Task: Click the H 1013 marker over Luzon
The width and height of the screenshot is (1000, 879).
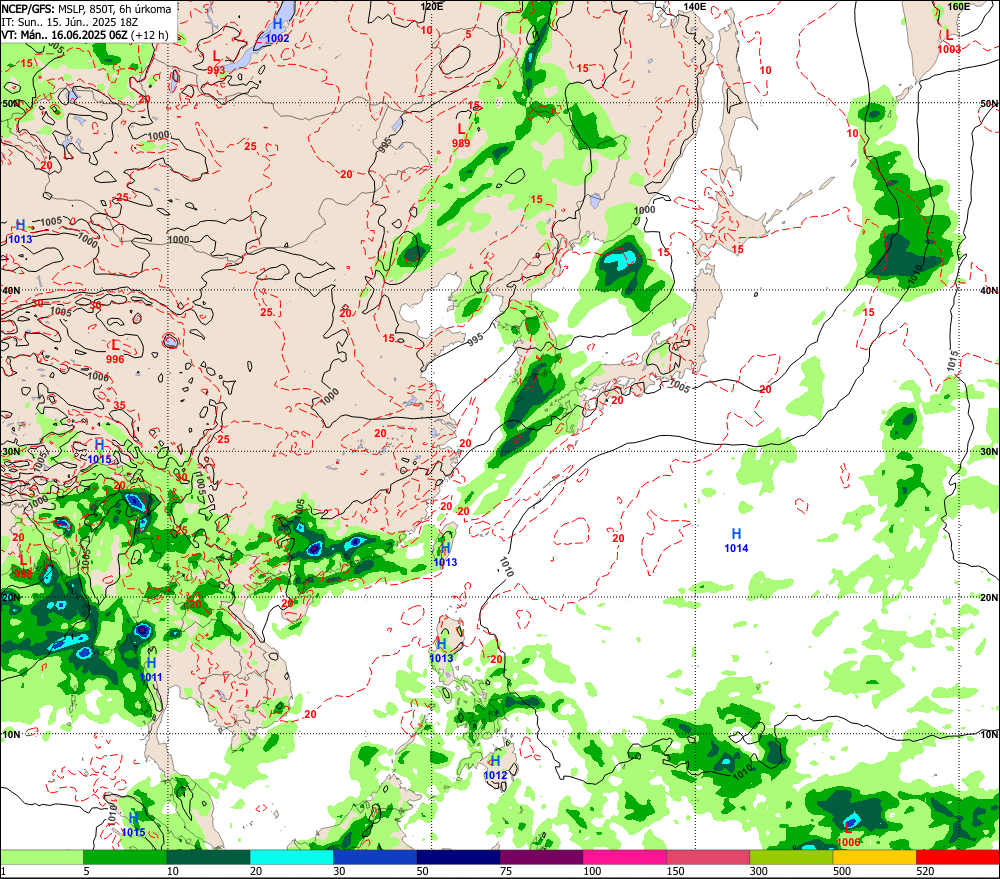Action: pos(441,650)
